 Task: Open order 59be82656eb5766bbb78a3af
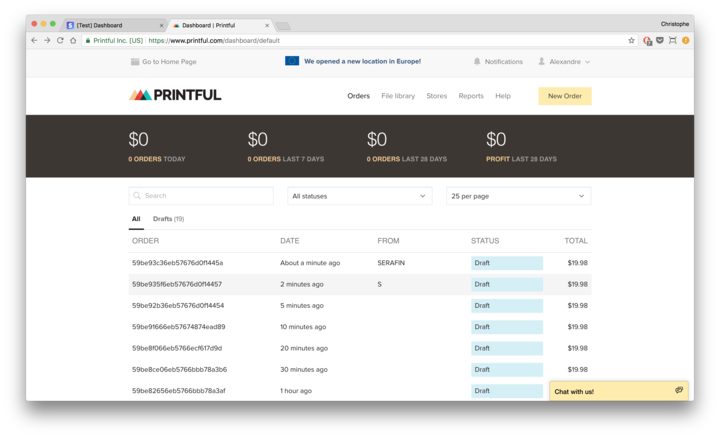click(179, 391)
